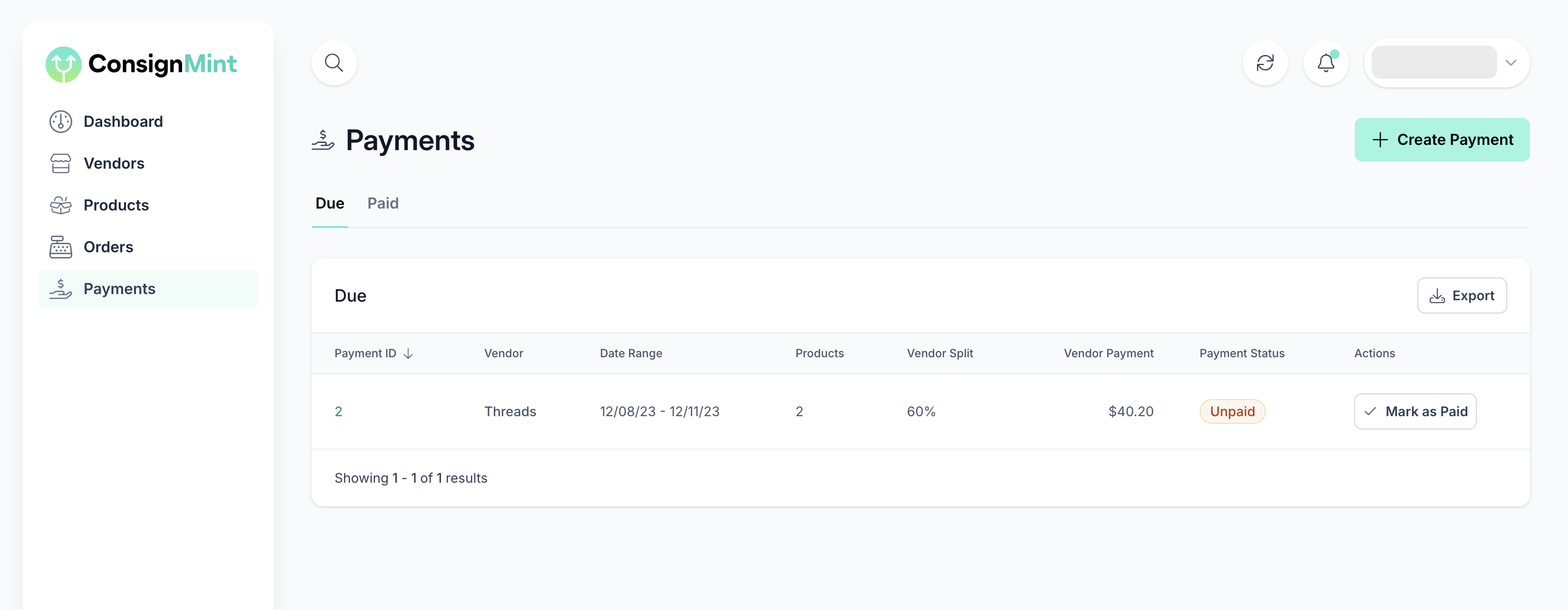Viewport: 1568px width, 610px height.
Task: Click the Payments hand-dollar sidebar icon
Action: click(x=61, y=288)
